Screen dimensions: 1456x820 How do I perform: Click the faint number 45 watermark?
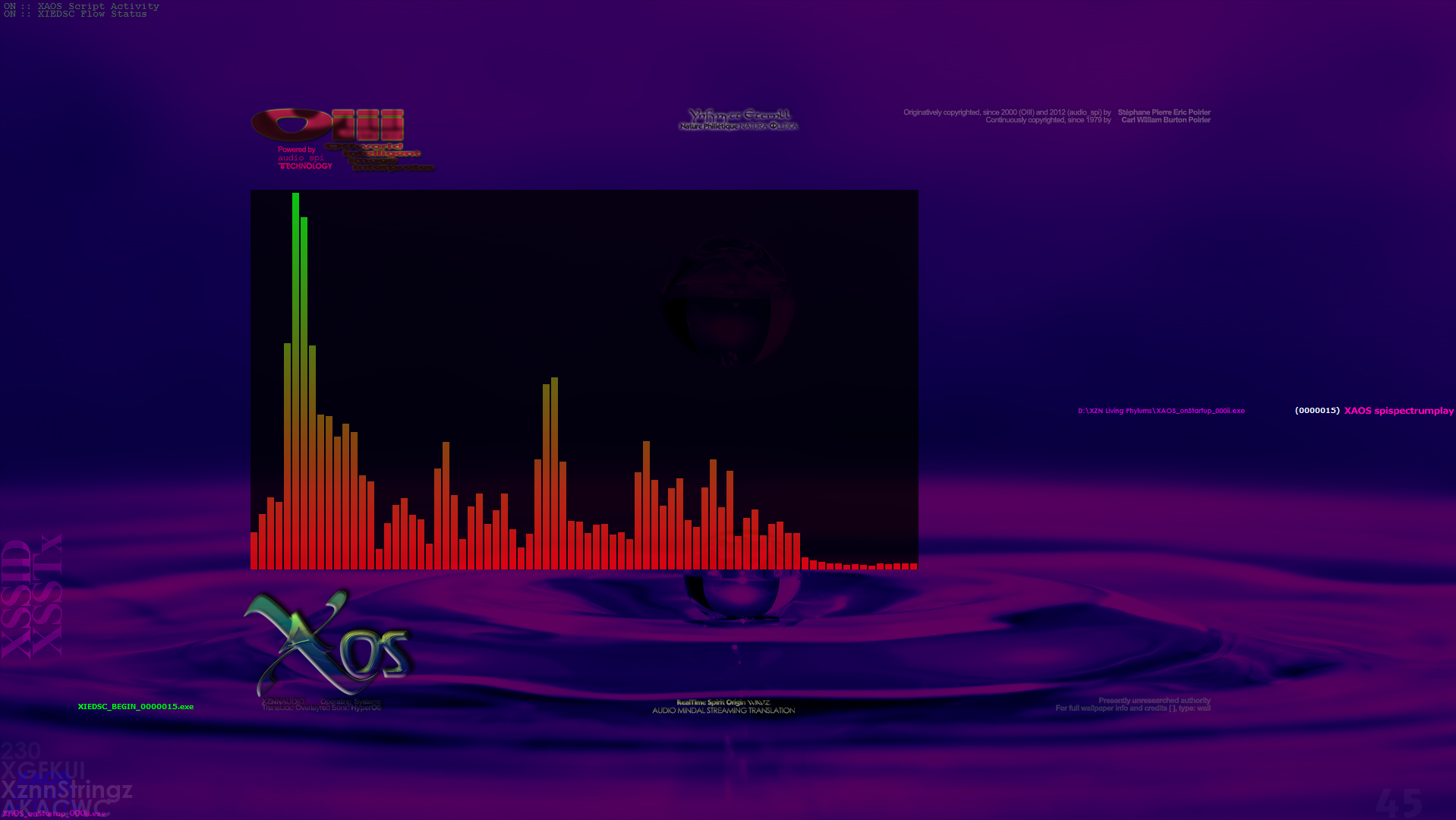pos(1398,803)
